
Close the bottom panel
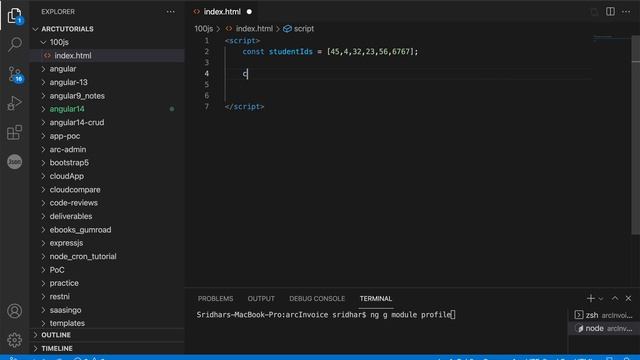click(x=628, y=299)
